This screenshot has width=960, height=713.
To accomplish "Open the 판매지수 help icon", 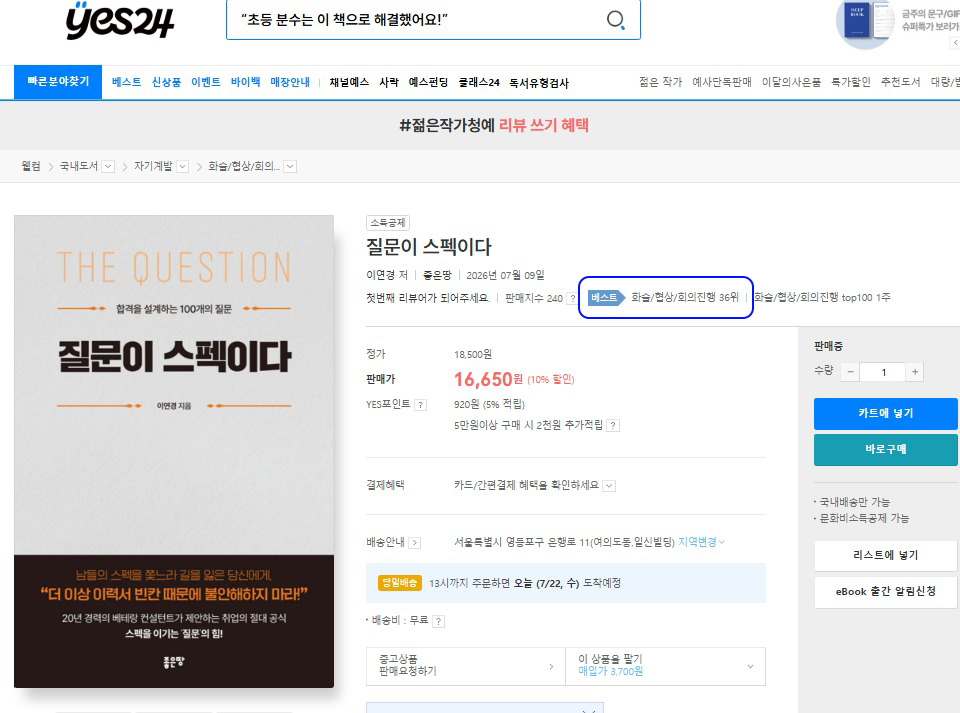I will coord(572,299).
